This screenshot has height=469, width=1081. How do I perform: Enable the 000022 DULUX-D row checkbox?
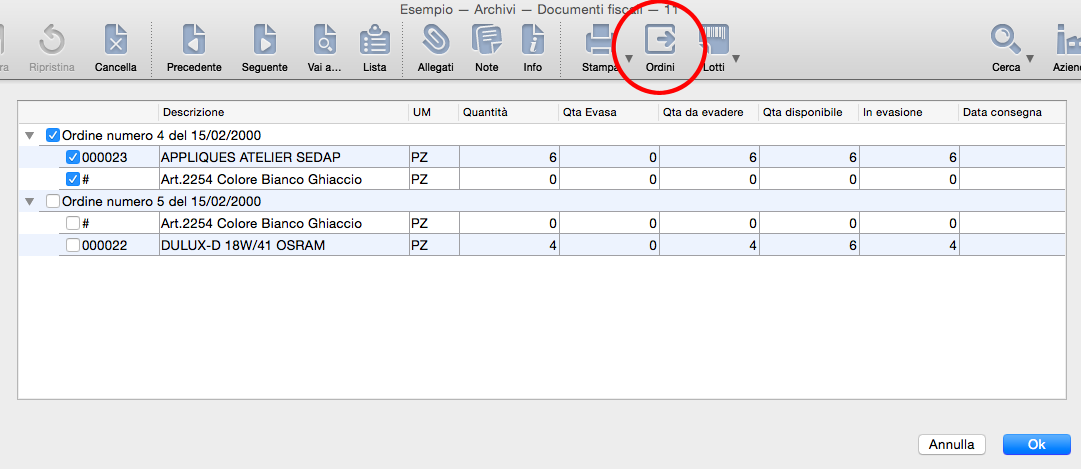coord(73,245)
